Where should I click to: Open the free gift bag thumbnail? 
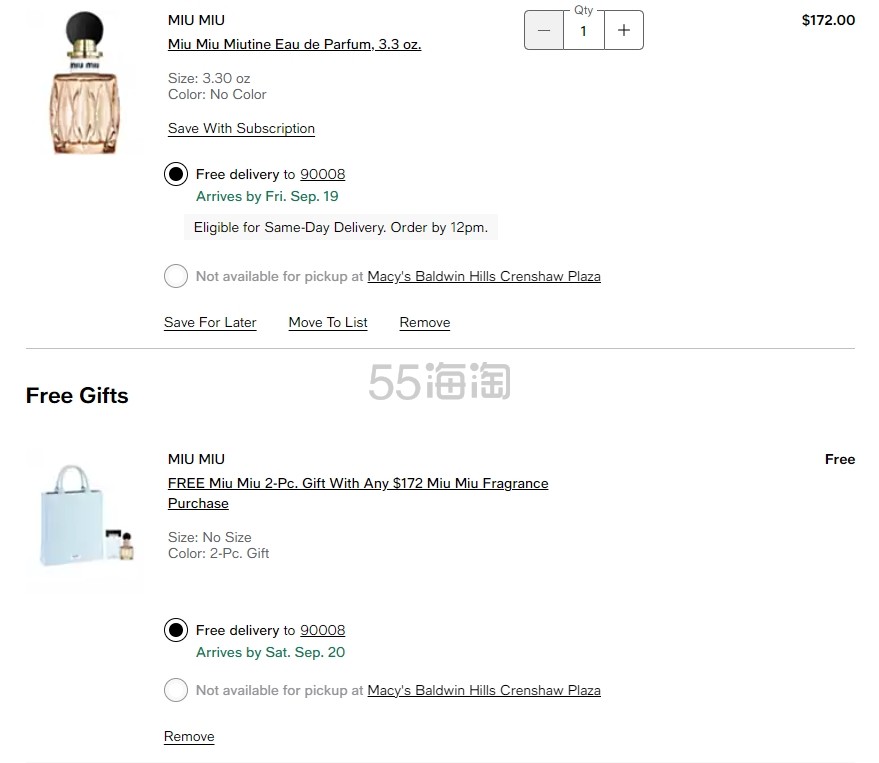click(85, 516)
